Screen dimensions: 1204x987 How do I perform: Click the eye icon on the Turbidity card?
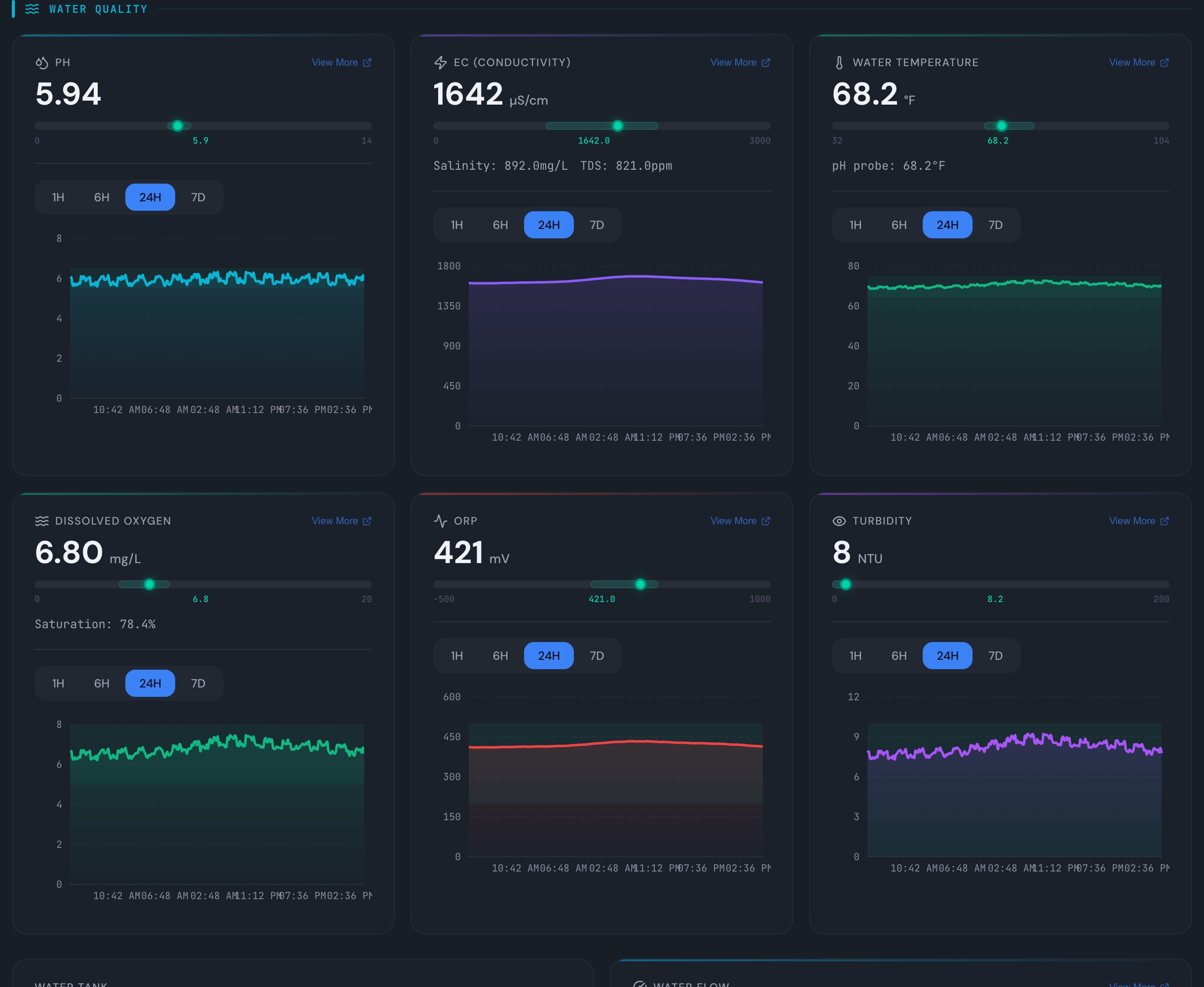tap(839, 521)
